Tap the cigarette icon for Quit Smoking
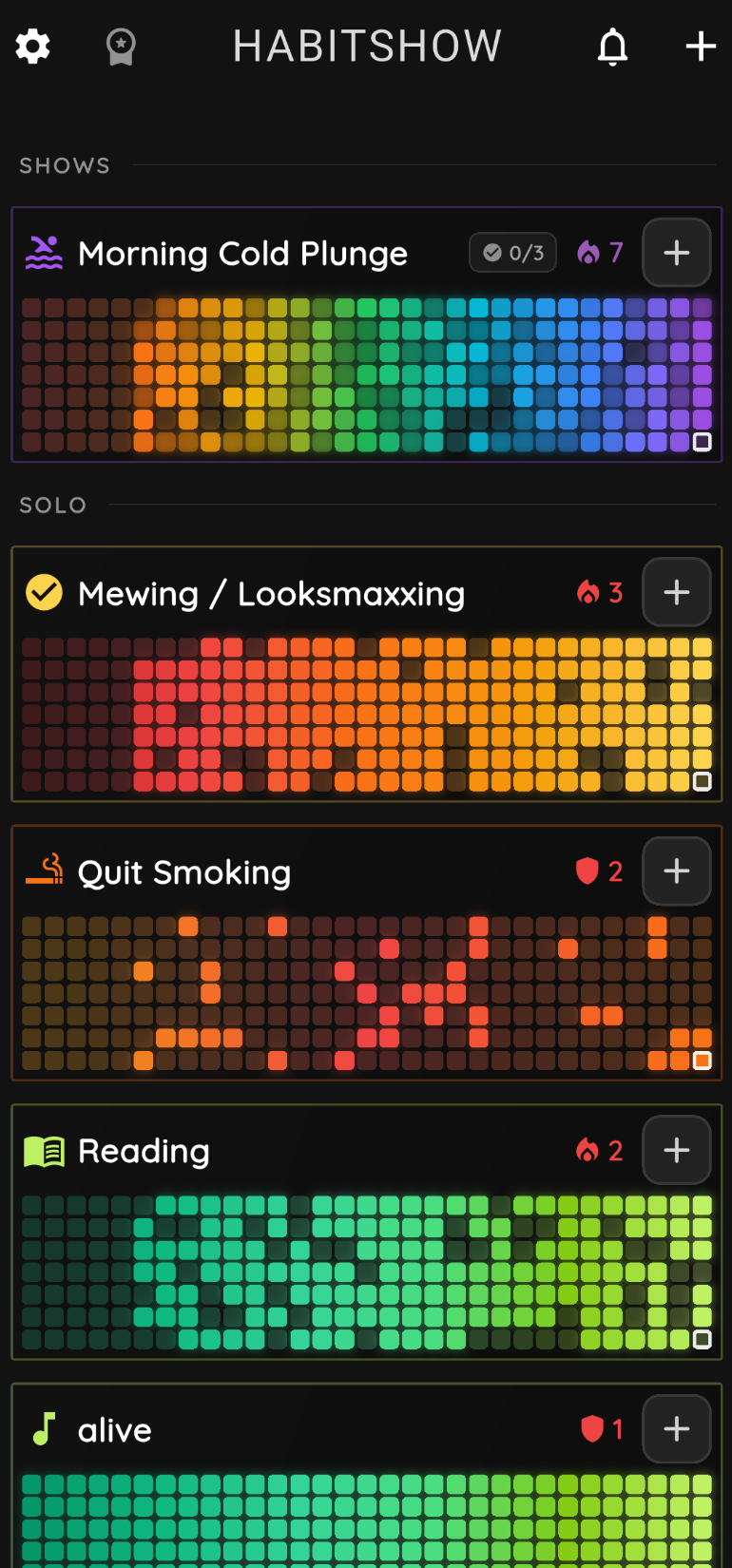The image size is (732, 1568). [44, 870]
